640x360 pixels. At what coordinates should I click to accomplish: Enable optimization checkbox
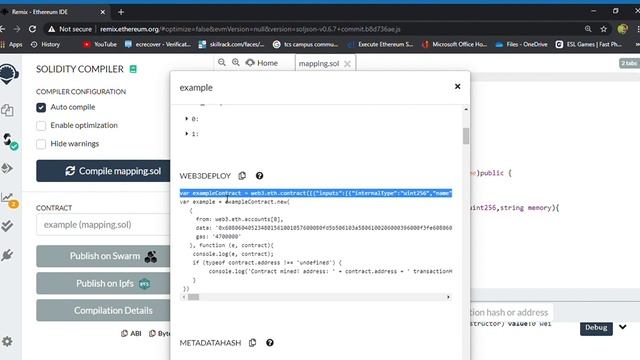[x=41, y=126]
